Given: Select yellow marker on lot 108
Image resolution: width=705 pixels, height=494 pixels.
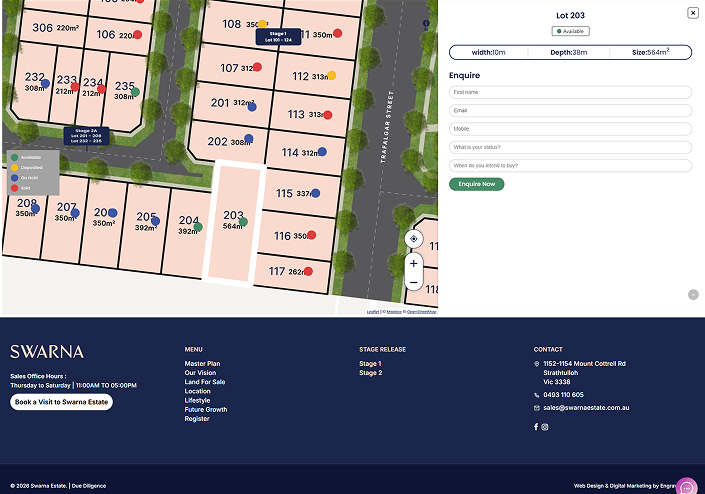Looking at the screenshot, I should coord(262,23).
